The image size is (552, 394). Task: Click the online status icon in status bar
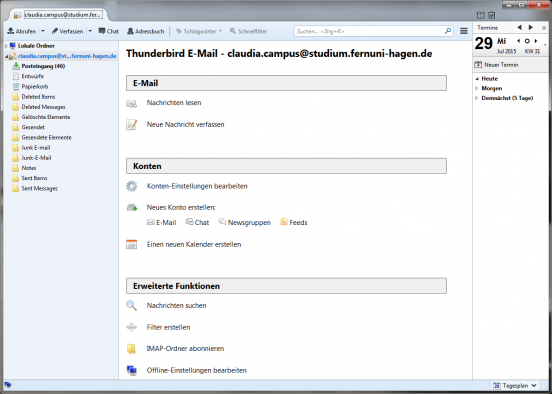[x=8, y=385]
